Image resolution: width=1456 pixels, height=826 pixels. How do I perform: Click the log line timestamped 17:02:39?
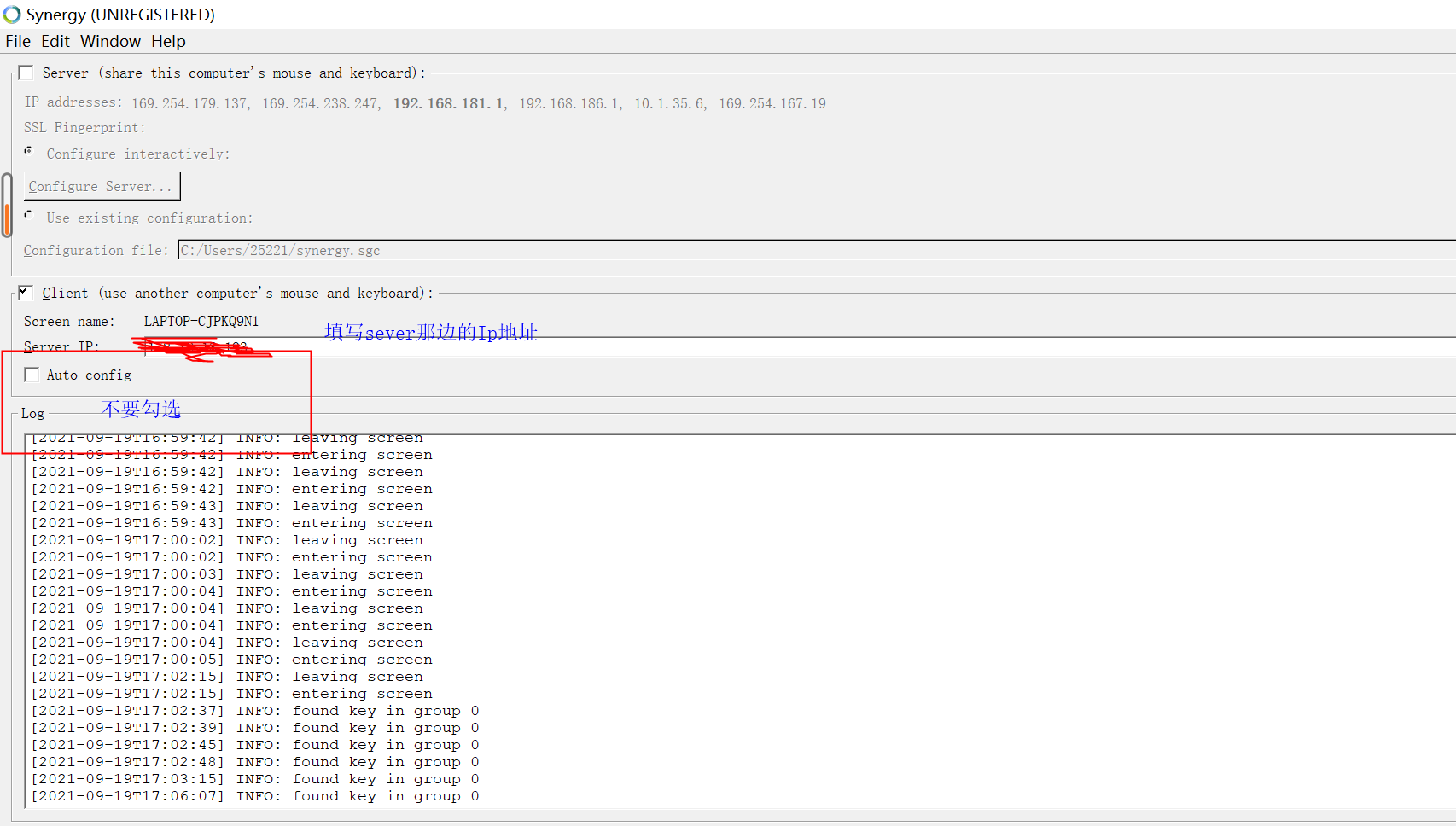[255, 728]
